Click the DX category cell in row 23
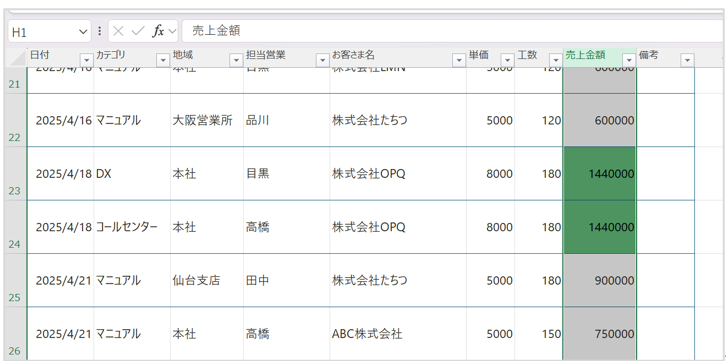Screen dimensions: 726x361 132,174
